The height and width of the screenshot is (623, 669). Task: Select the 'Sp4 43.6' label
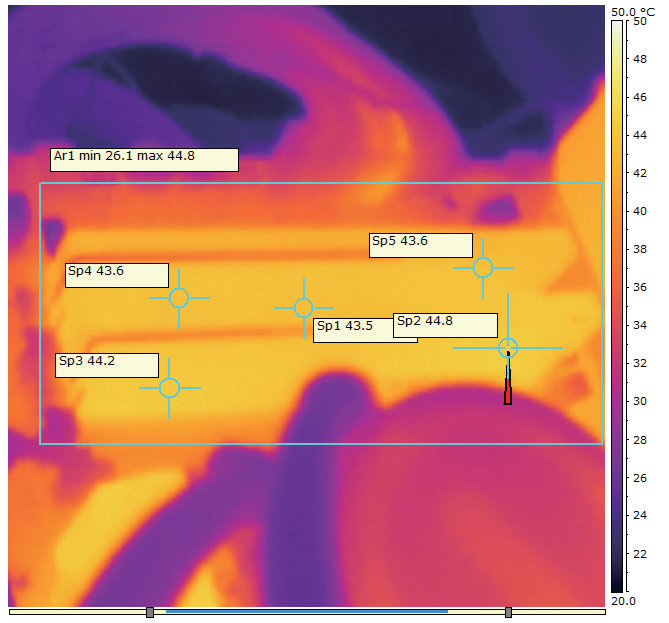tap(116, 275)
